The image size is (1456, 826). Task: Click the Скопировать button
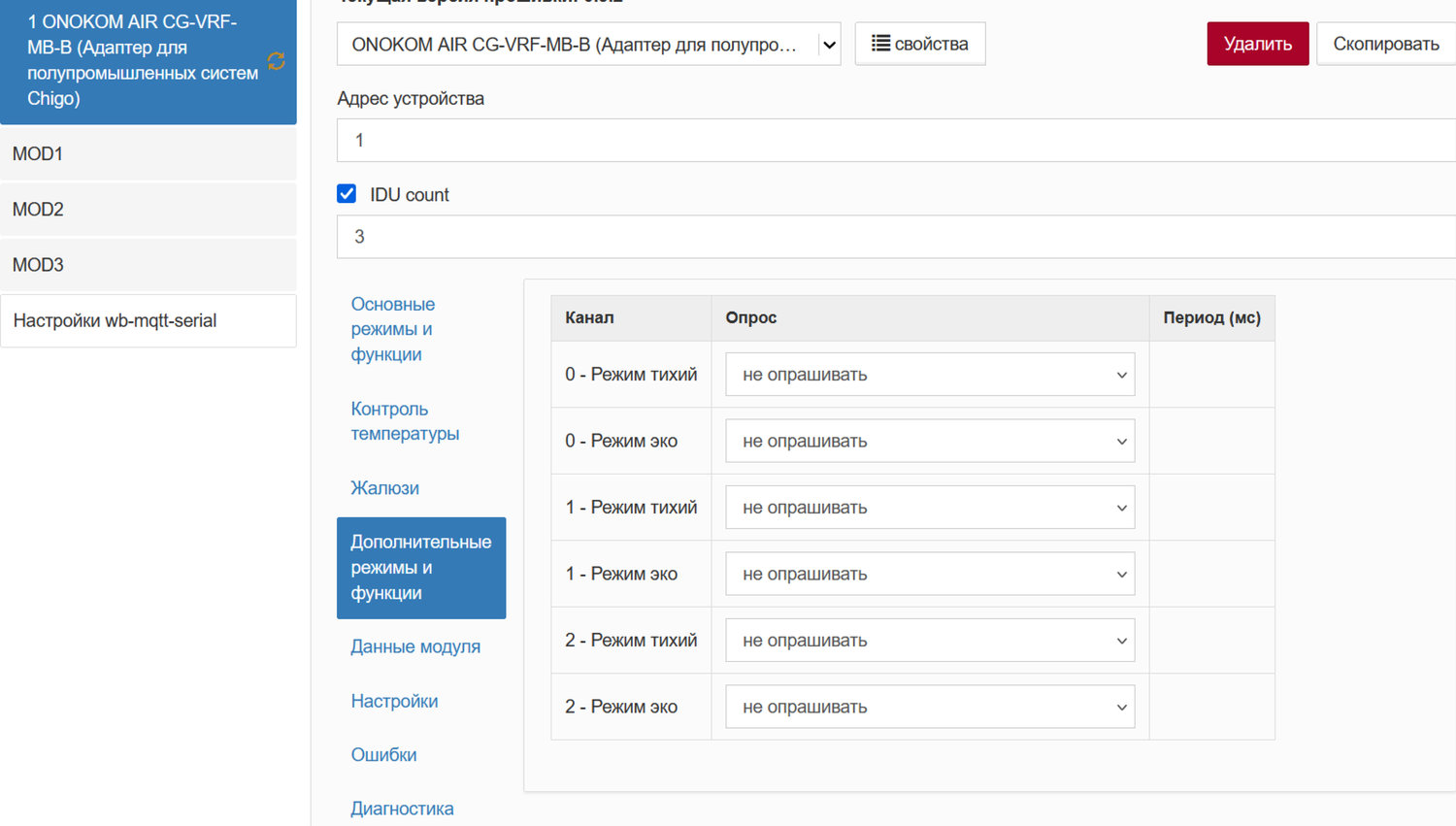[1385, 44]
